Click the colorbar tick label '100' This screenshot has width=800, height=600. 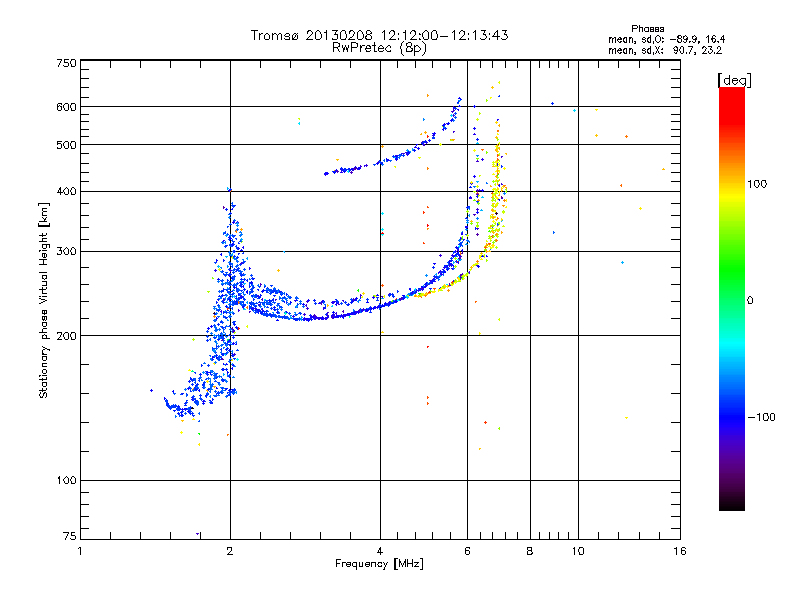point(757,184)
